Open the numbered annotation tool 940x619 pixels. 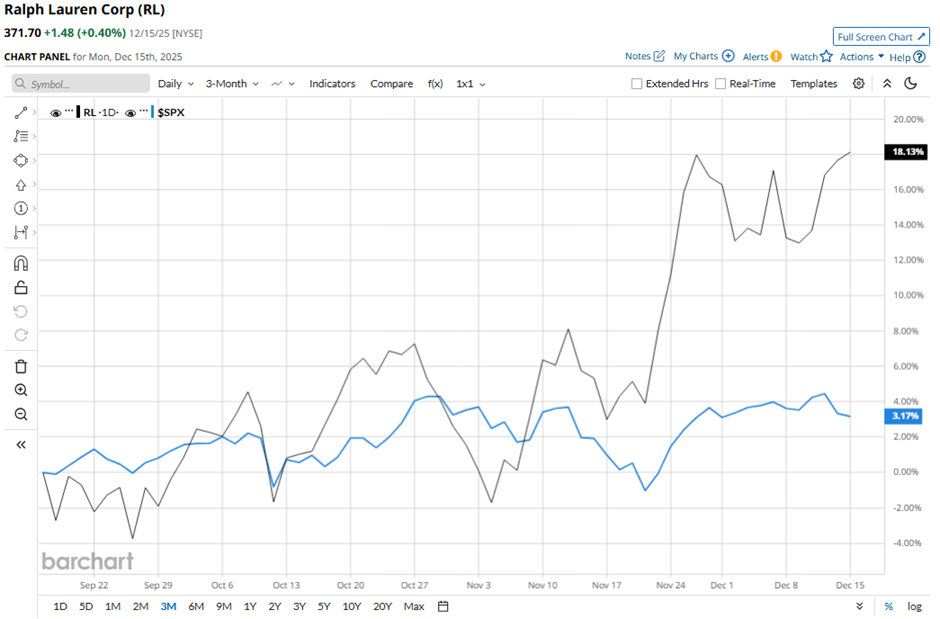tap(20, 209)
